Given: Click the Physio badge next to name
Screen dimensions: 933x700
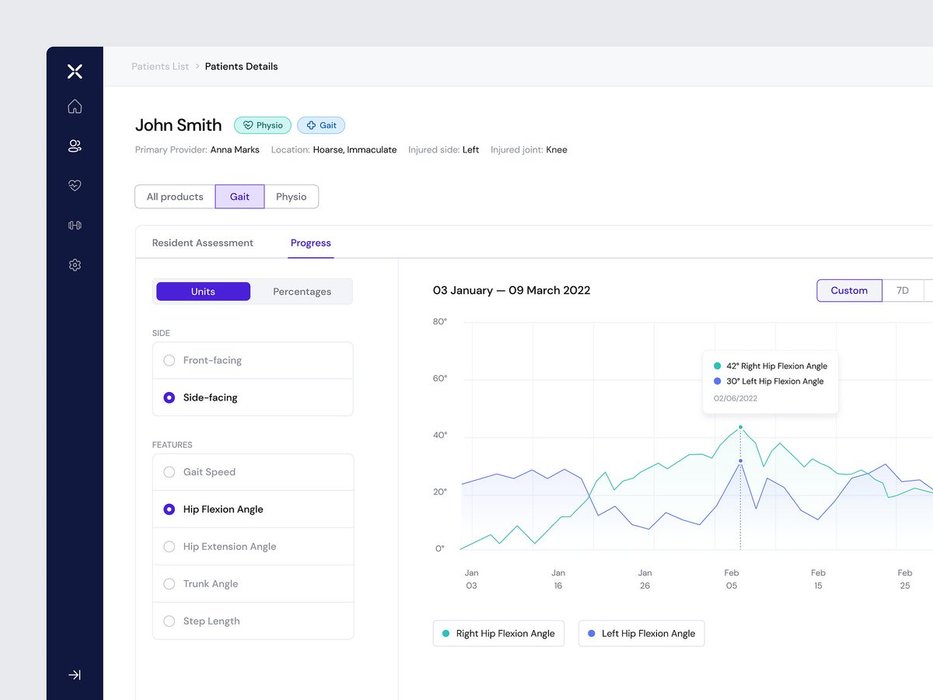Looking at the screenshot, I should [x=263, y=125].
